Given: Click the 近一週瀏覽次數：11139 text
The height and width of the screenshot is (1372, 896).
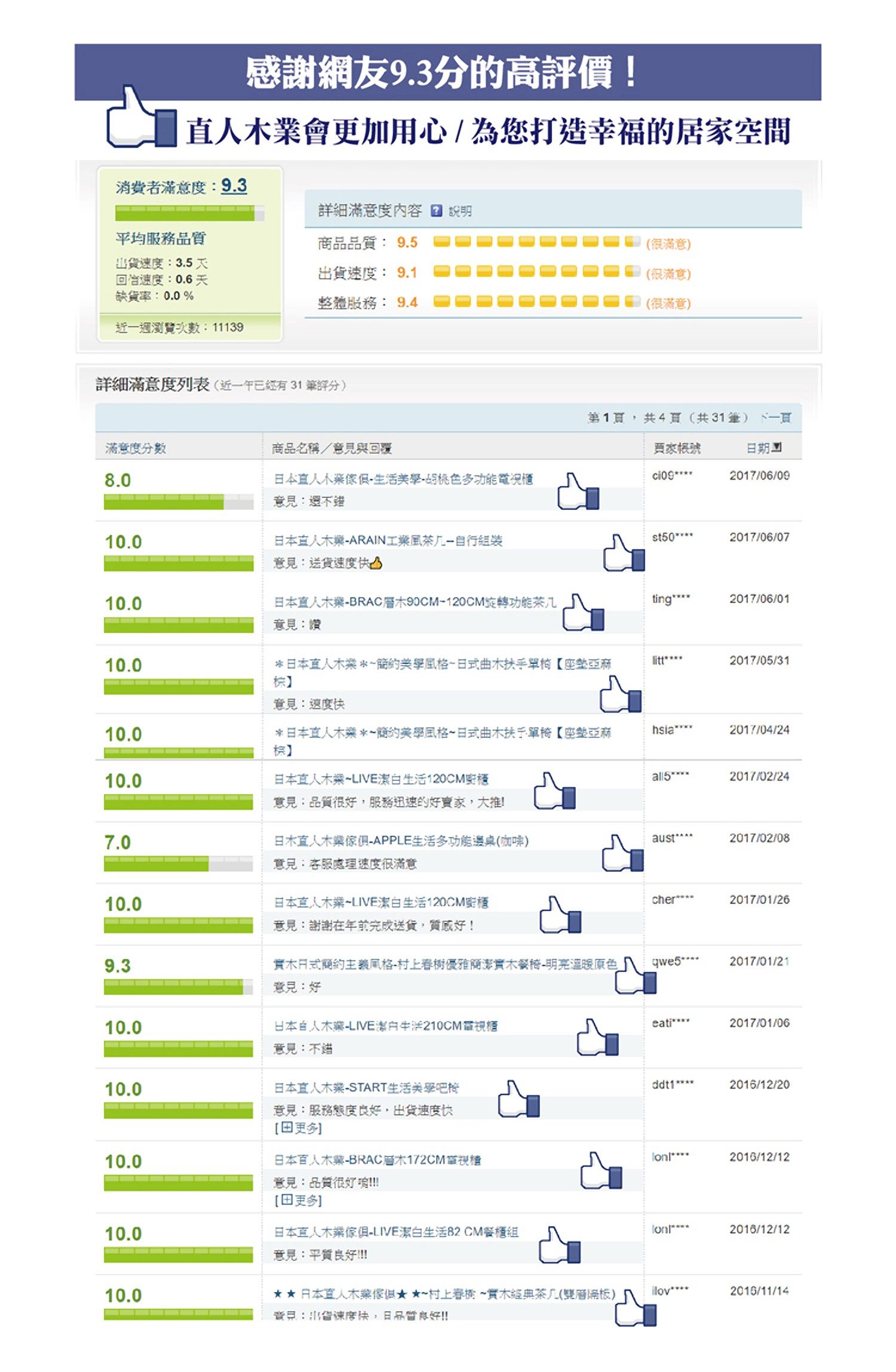Looking at the screenshot, I should coord(179,327).
